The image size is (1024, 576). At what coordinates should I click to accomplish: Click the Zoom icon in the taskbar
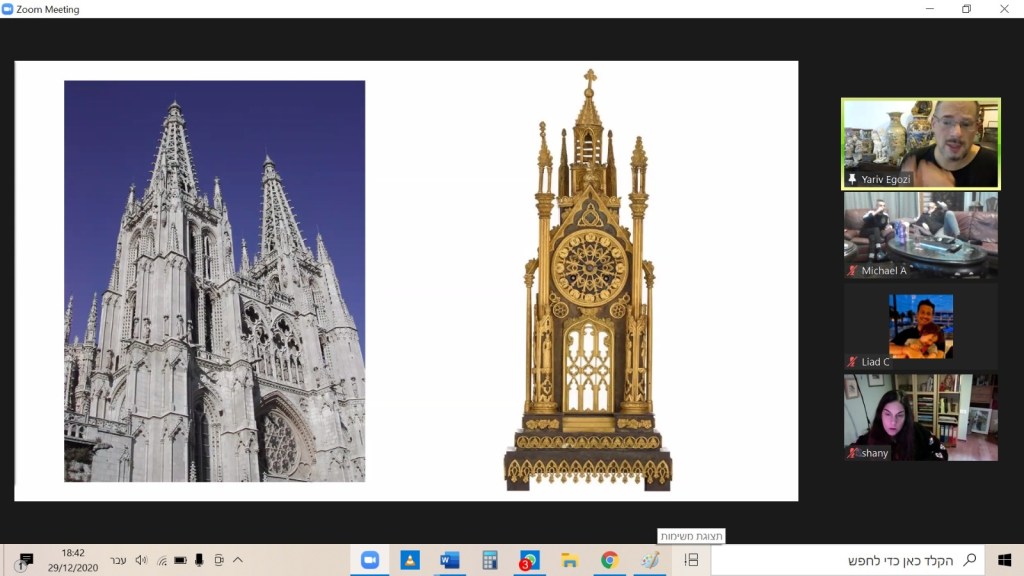369,560
